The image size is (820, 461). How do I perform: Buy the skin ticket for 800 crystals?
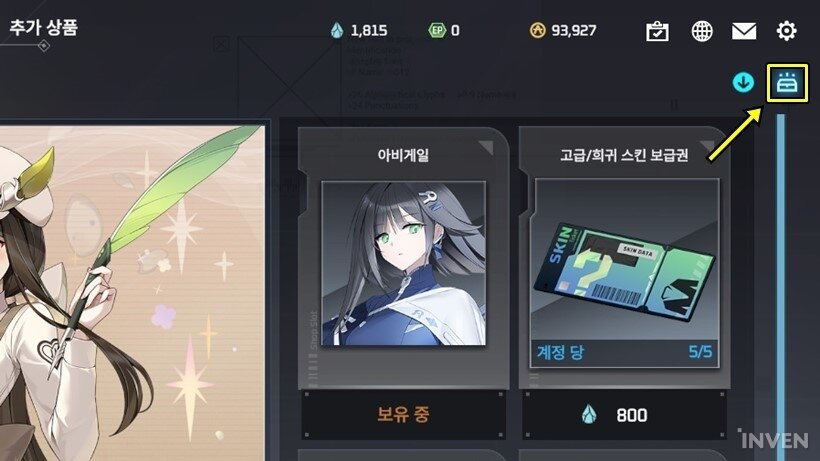[624, 415]
